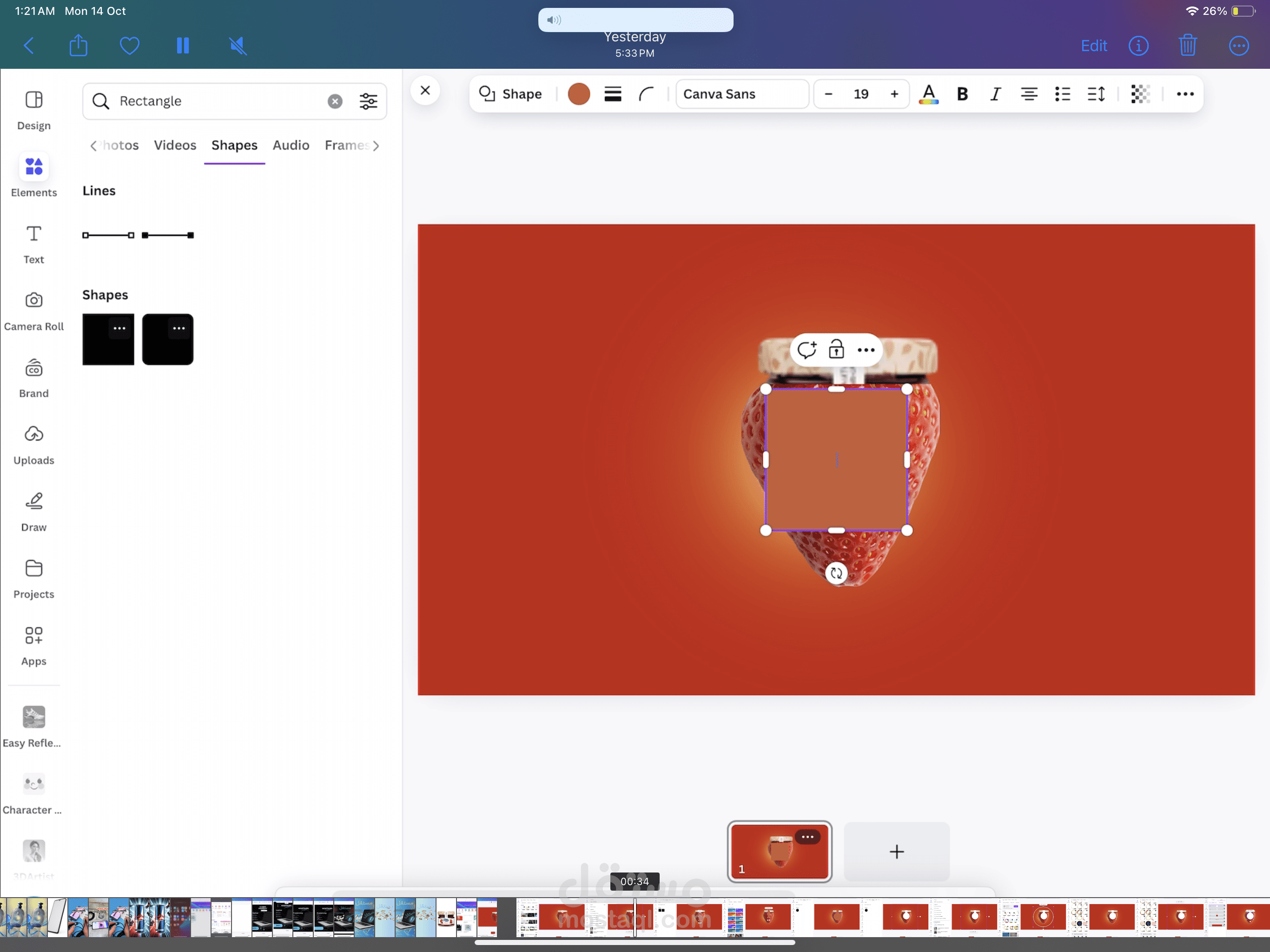Image resolution: width=1270 pixels, height=952 pixels.
Task: Toggle italic text style
Action: click(996, 94)
